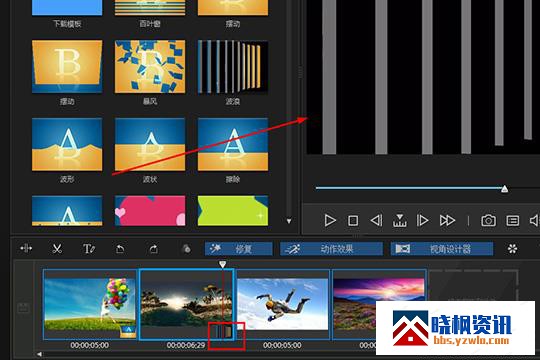Stop the preview playback
The image size is (540, 360).
tap(353, 220)
